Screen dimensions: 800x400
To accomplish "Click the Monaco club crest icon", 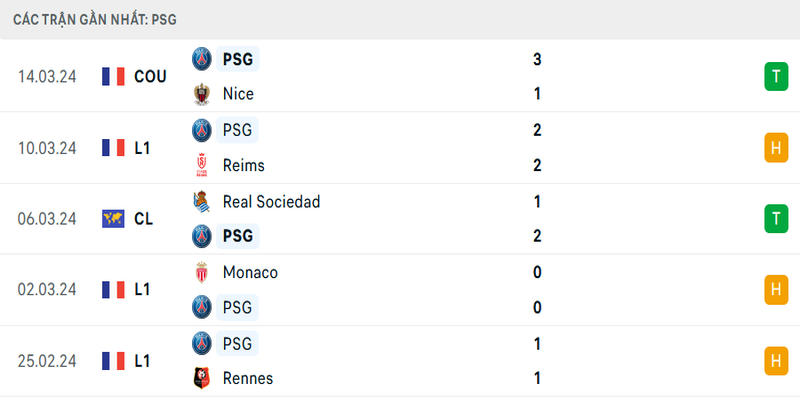I will pyautogui.click(x=202, y=272).
